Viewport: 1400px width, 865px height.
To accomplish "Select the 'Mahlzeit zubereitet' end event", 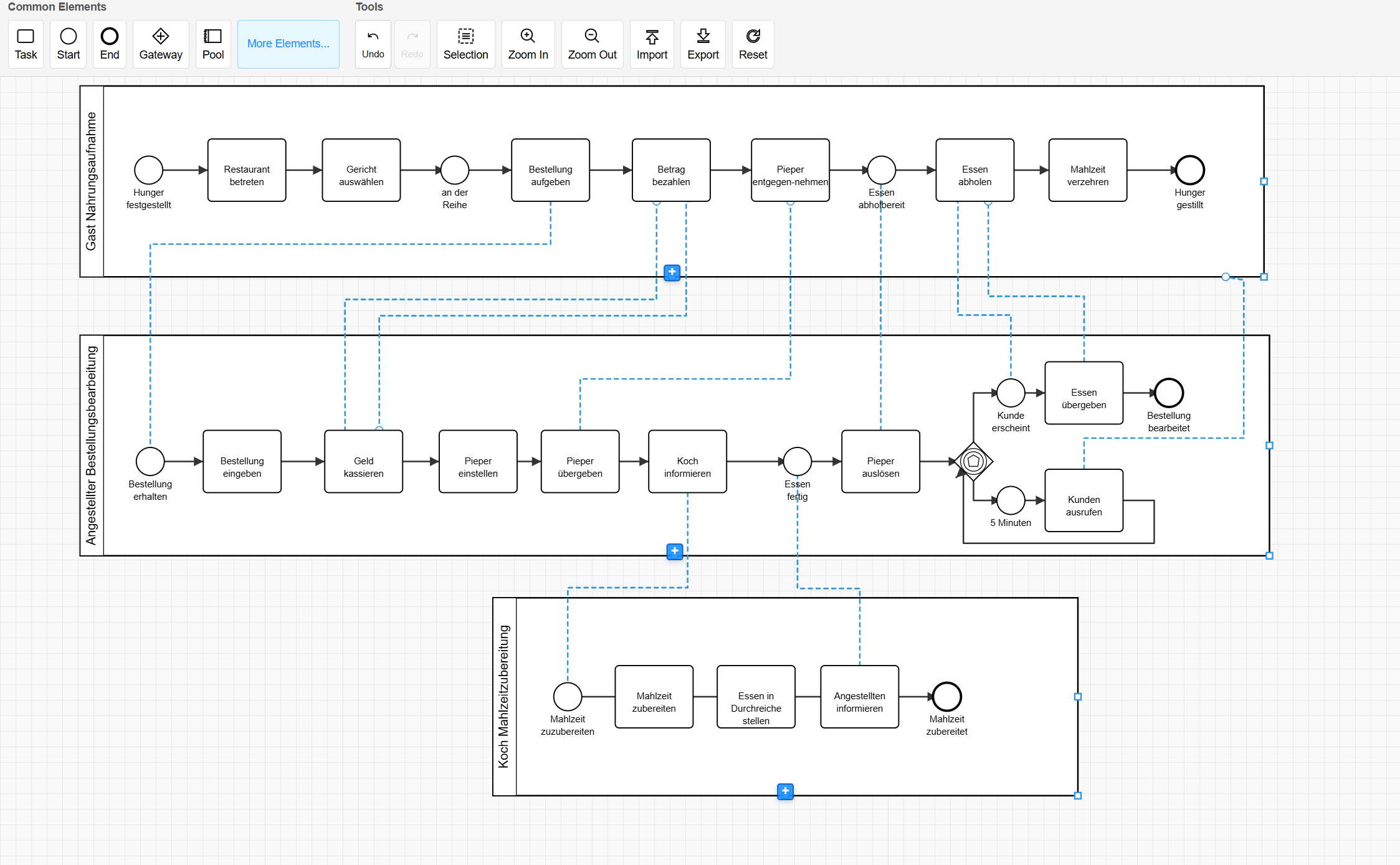I will tap(947, 697).
